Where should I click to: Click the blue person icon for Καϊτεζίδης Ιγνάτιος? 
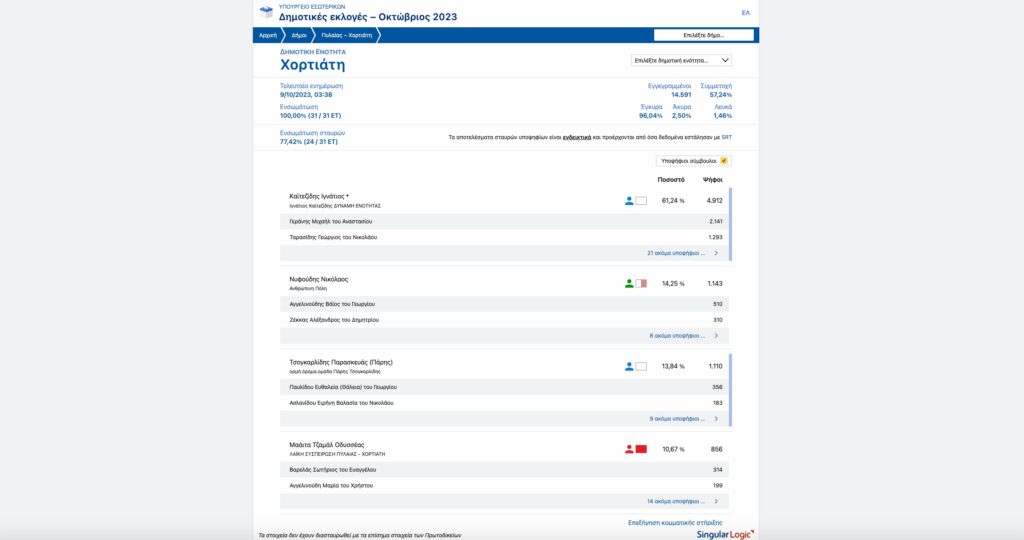tap(629, 201)
